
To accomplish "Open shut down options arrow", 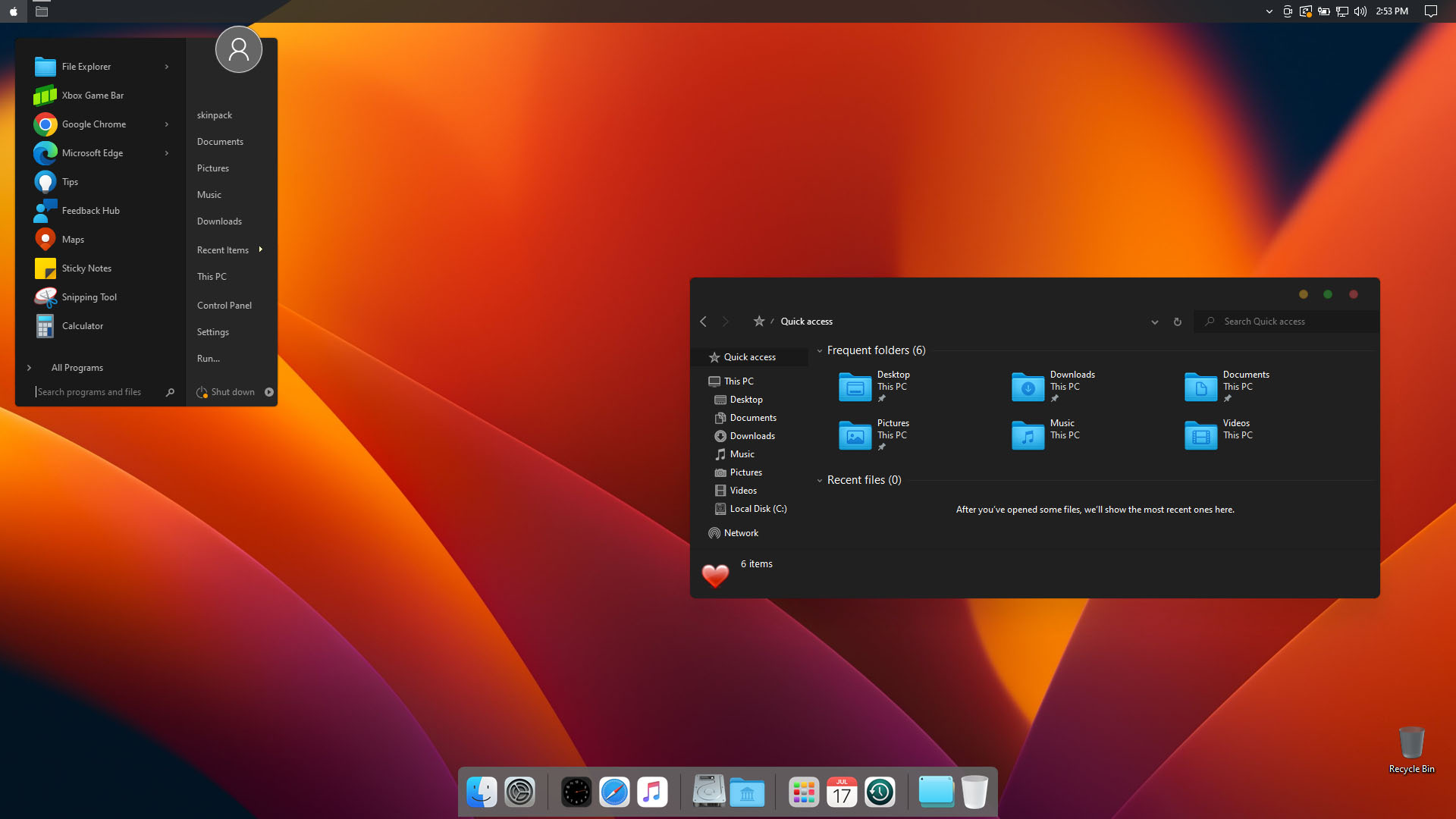I will coord(269,392).
